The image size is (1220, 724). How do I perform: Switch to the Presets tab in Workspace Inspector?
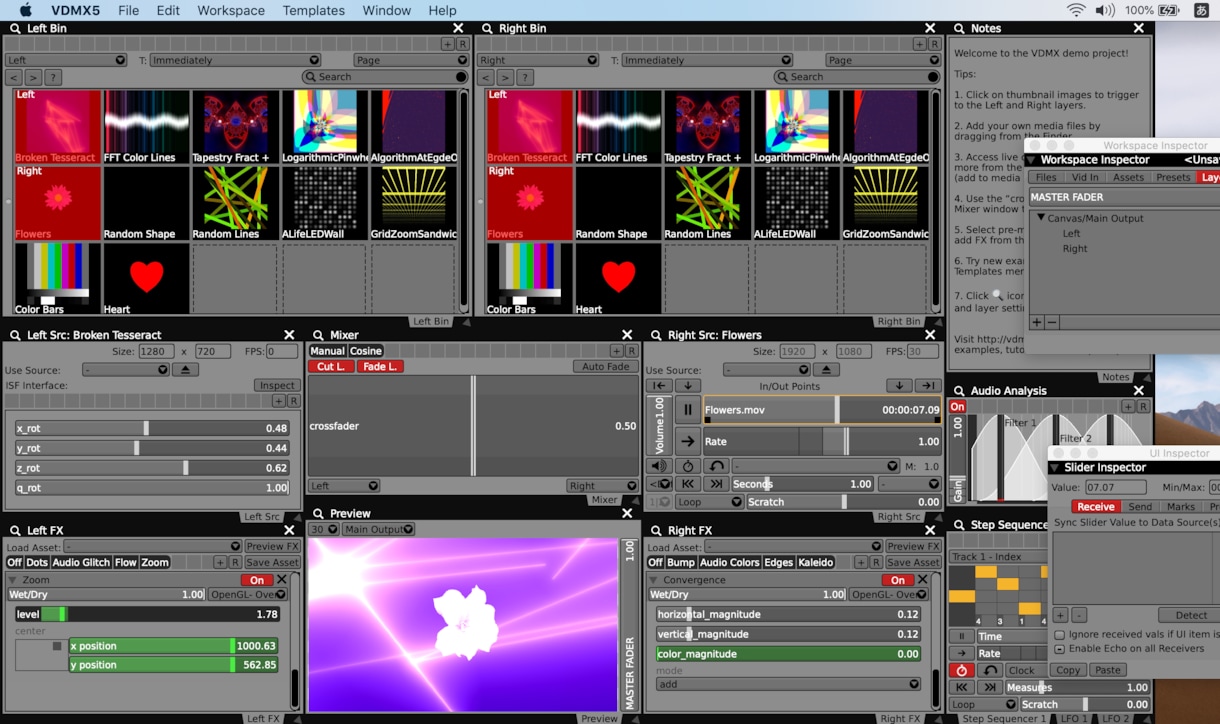tap(1173, 177)
